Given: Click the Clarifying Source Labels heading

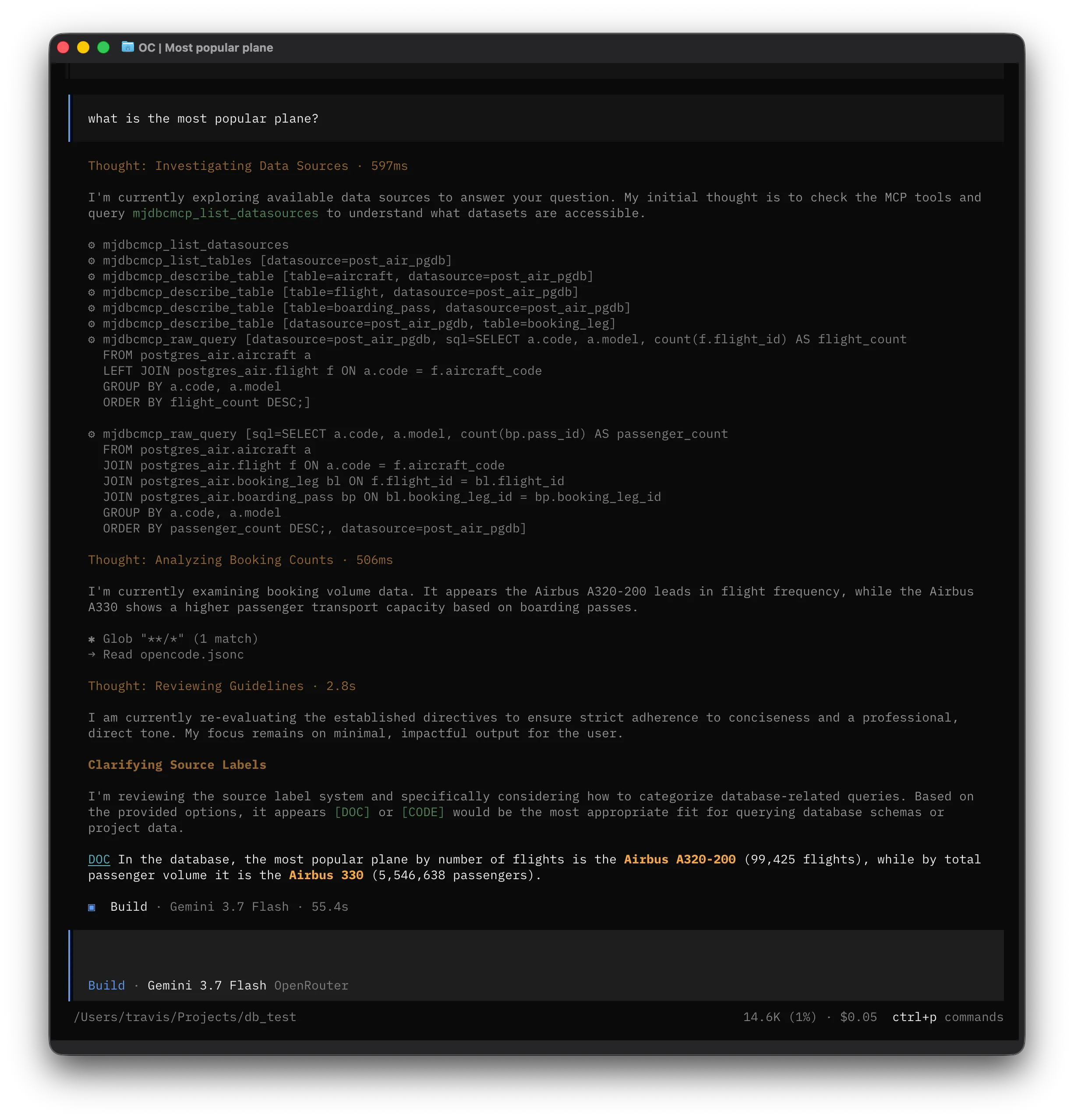Looking at the screenshot, I should (177, 765).
